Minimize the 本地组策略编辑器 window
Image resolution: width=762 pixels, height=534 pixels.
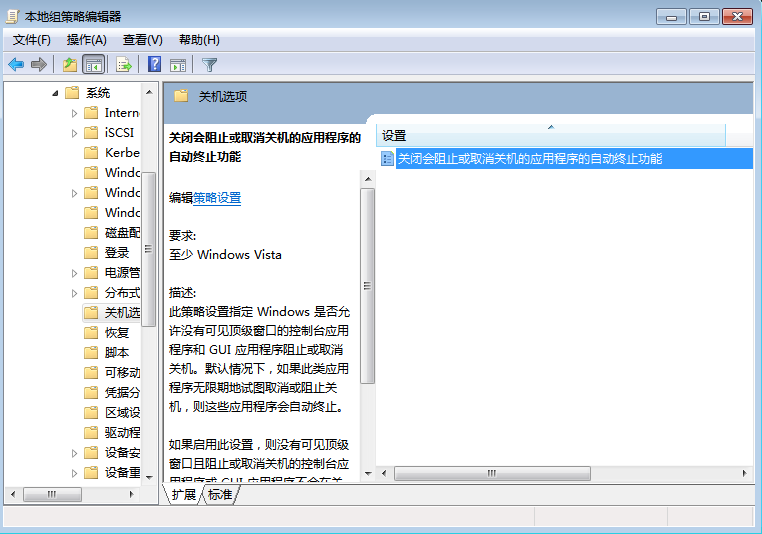click(x=671, y=17)
